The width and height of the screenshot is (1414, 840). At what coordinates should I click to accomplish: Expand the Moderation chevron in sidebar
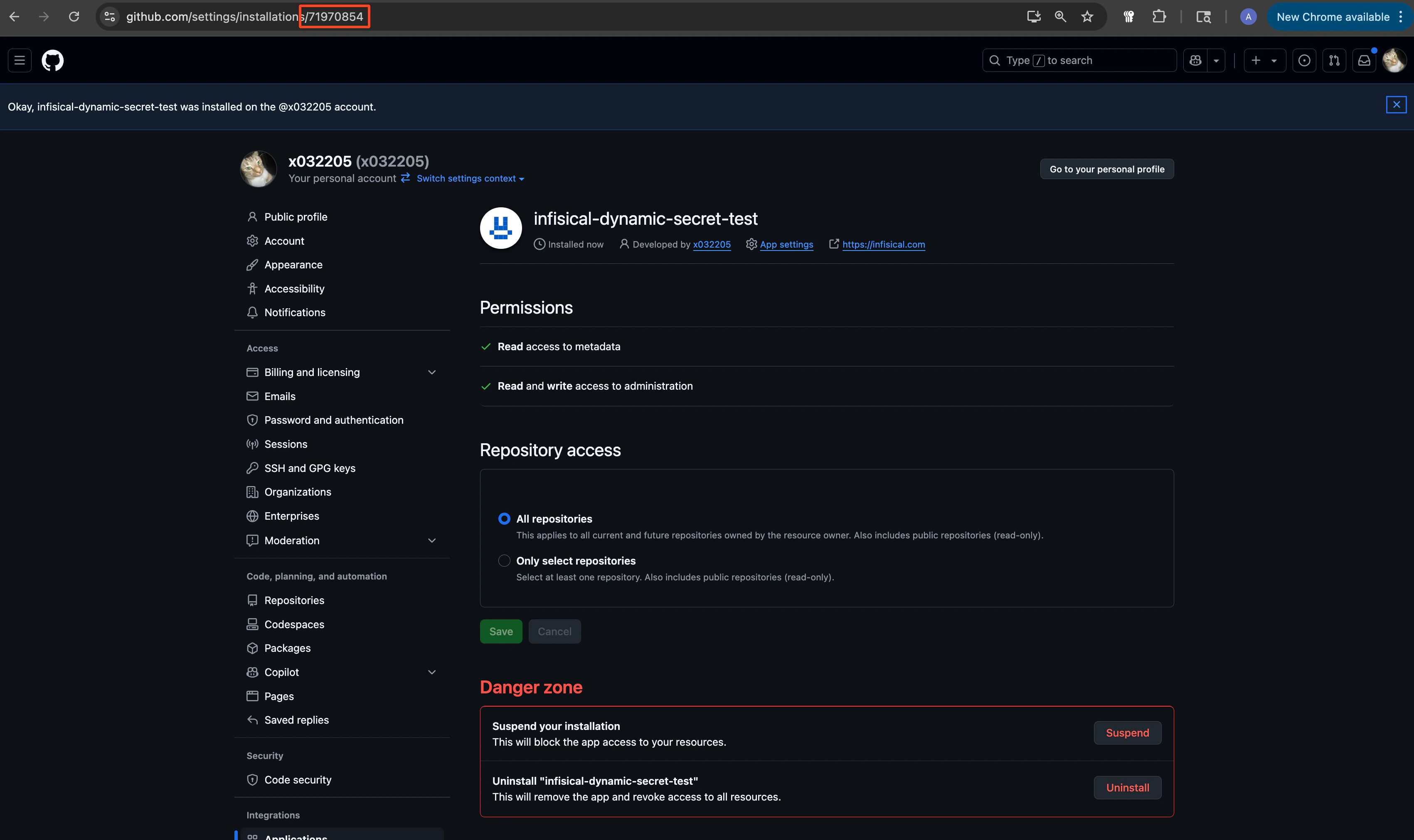[x=432, y=540]
